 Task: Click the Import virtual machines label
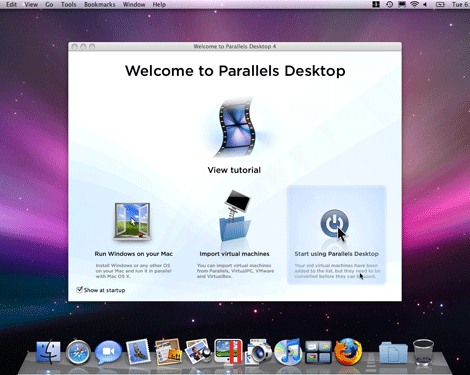(234, 254)
